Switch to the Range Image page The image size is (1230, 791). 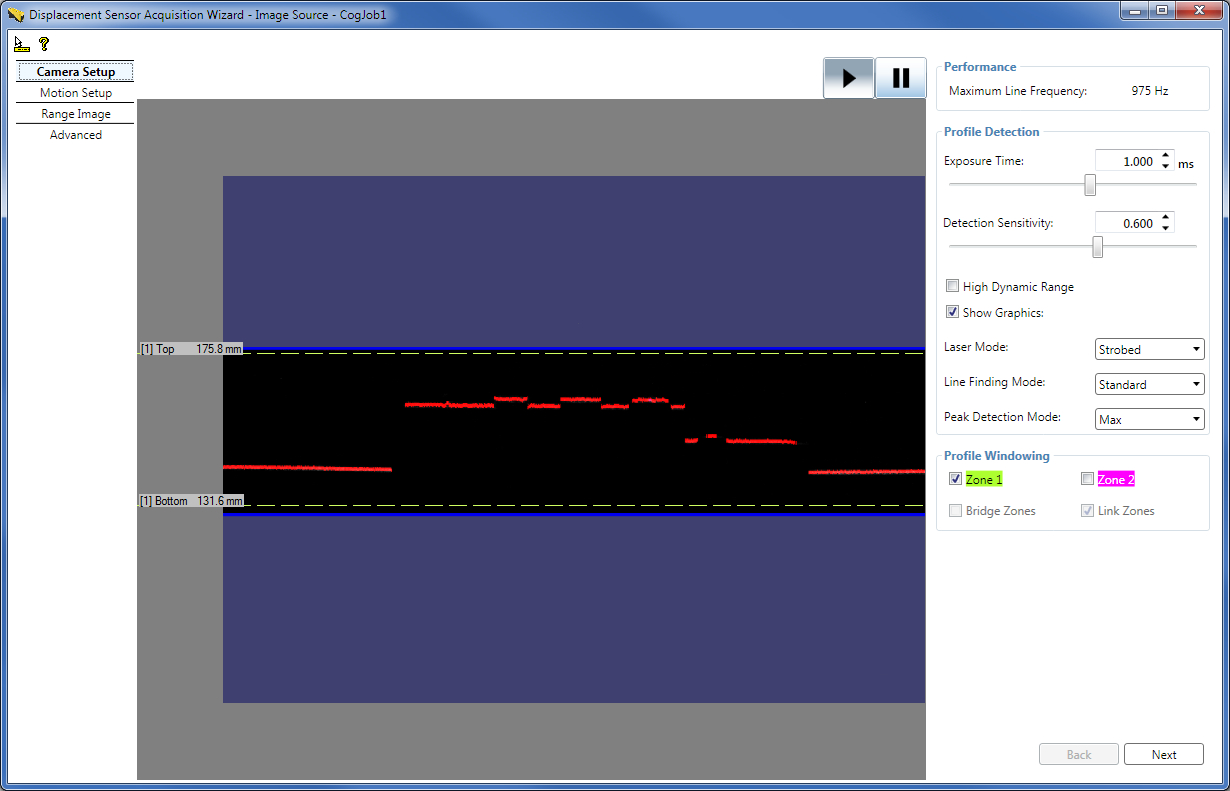point(75,113)
